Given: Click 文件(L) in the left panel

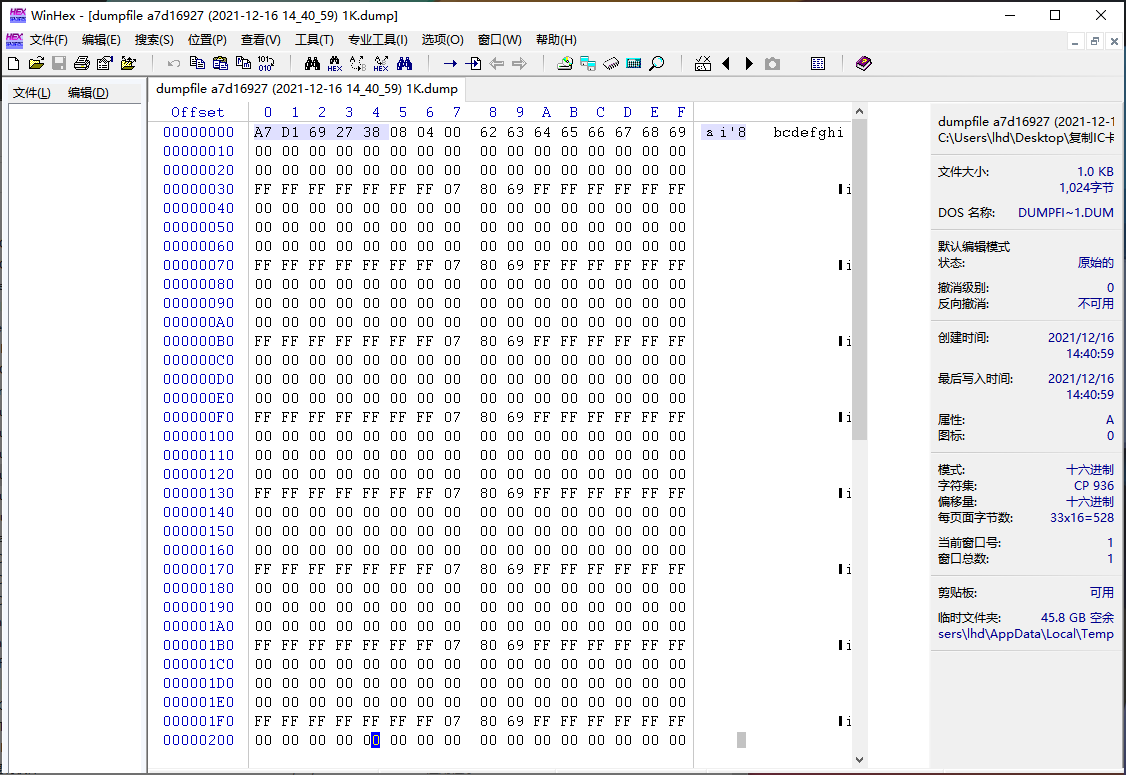Looking at the screenshot, I should (32, 93).
